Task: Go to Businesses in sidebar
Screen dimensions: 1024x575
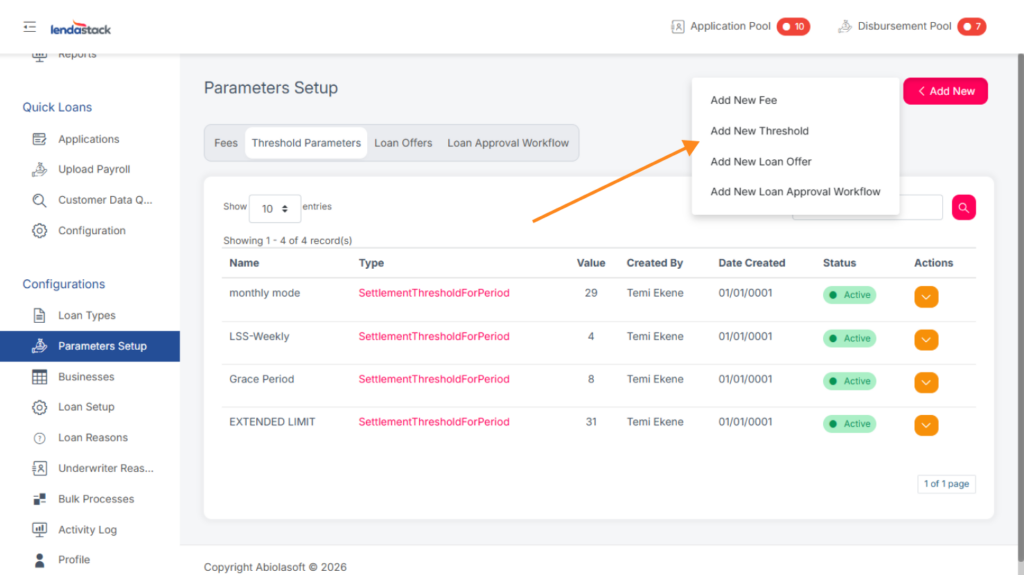Action: (86, 377)
